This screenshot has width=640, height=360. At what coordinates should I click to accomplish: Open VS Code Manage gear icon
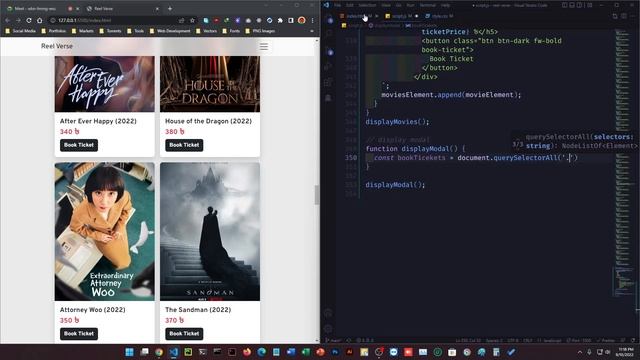pyautogui.click(x=328, y=329)
